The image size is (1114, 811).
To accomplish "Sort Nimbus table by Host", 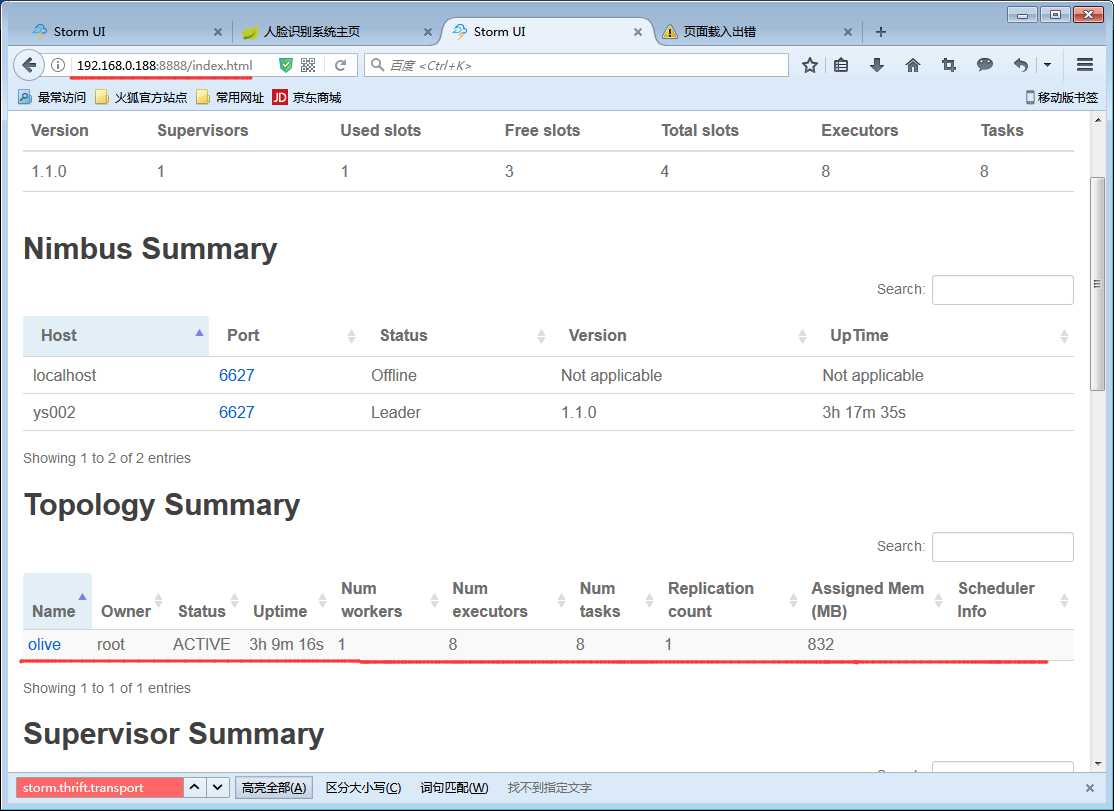I will (x=116, y=336).
